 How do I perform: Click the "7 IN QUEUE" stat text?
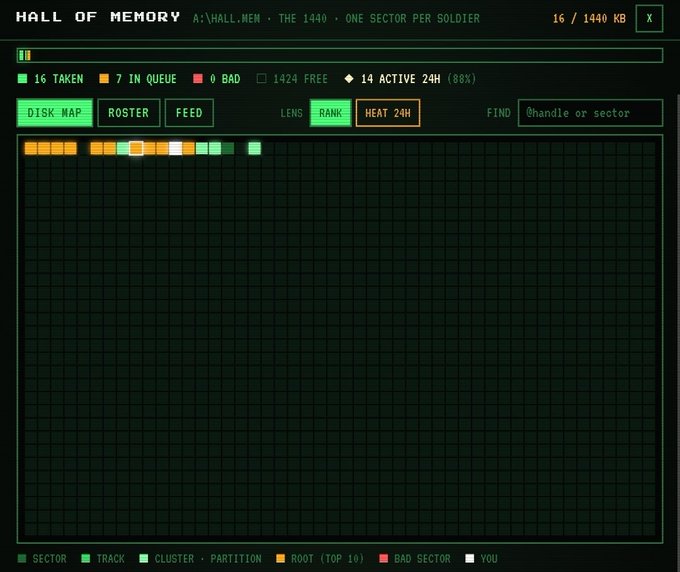146,79
